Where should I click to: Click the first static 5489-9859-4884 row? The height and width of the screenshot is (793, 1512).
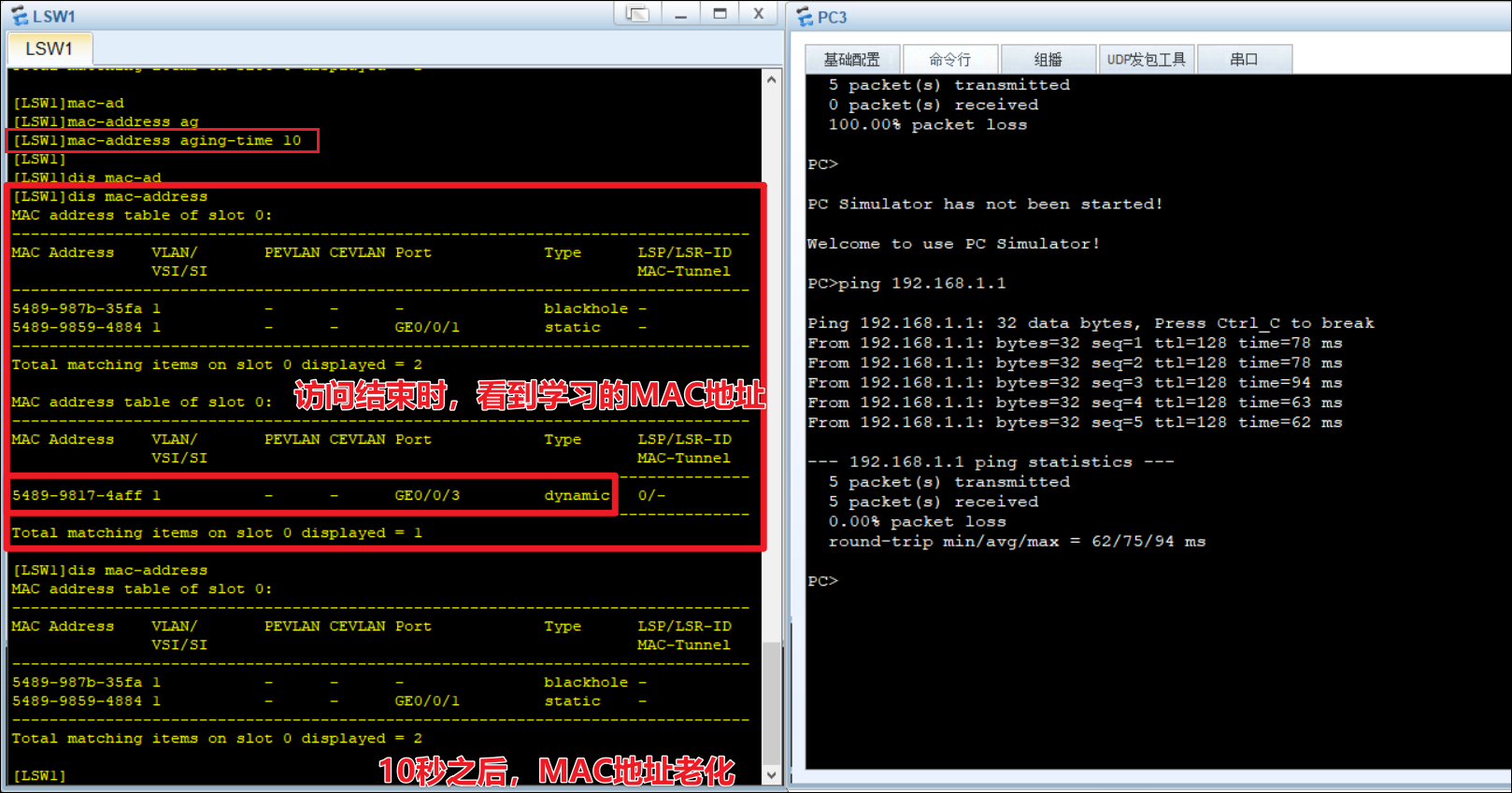(x=329, y=327)
